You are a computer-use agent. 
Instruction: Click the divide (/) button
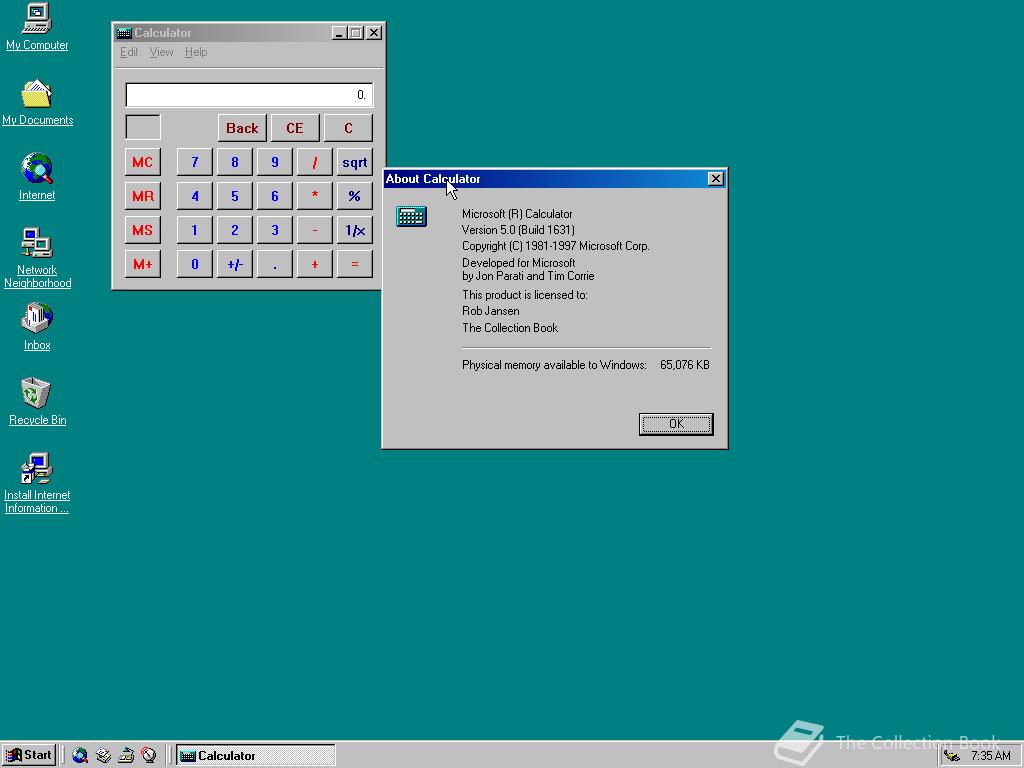pyautogui.click(x=315, y=162)
